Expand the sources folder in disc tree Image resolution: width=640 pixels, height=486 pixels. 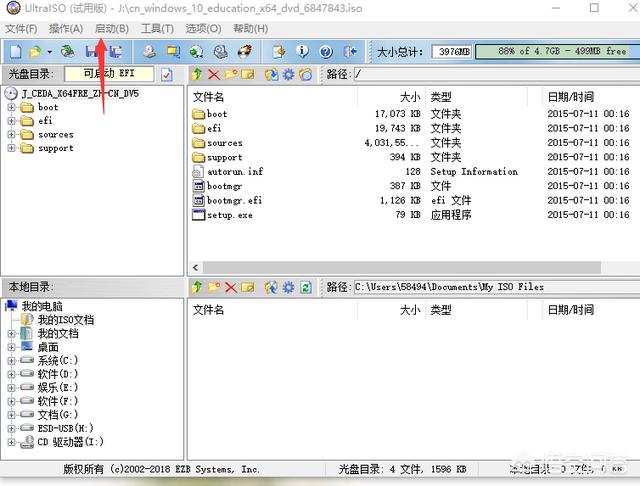[x=11, y=135]
